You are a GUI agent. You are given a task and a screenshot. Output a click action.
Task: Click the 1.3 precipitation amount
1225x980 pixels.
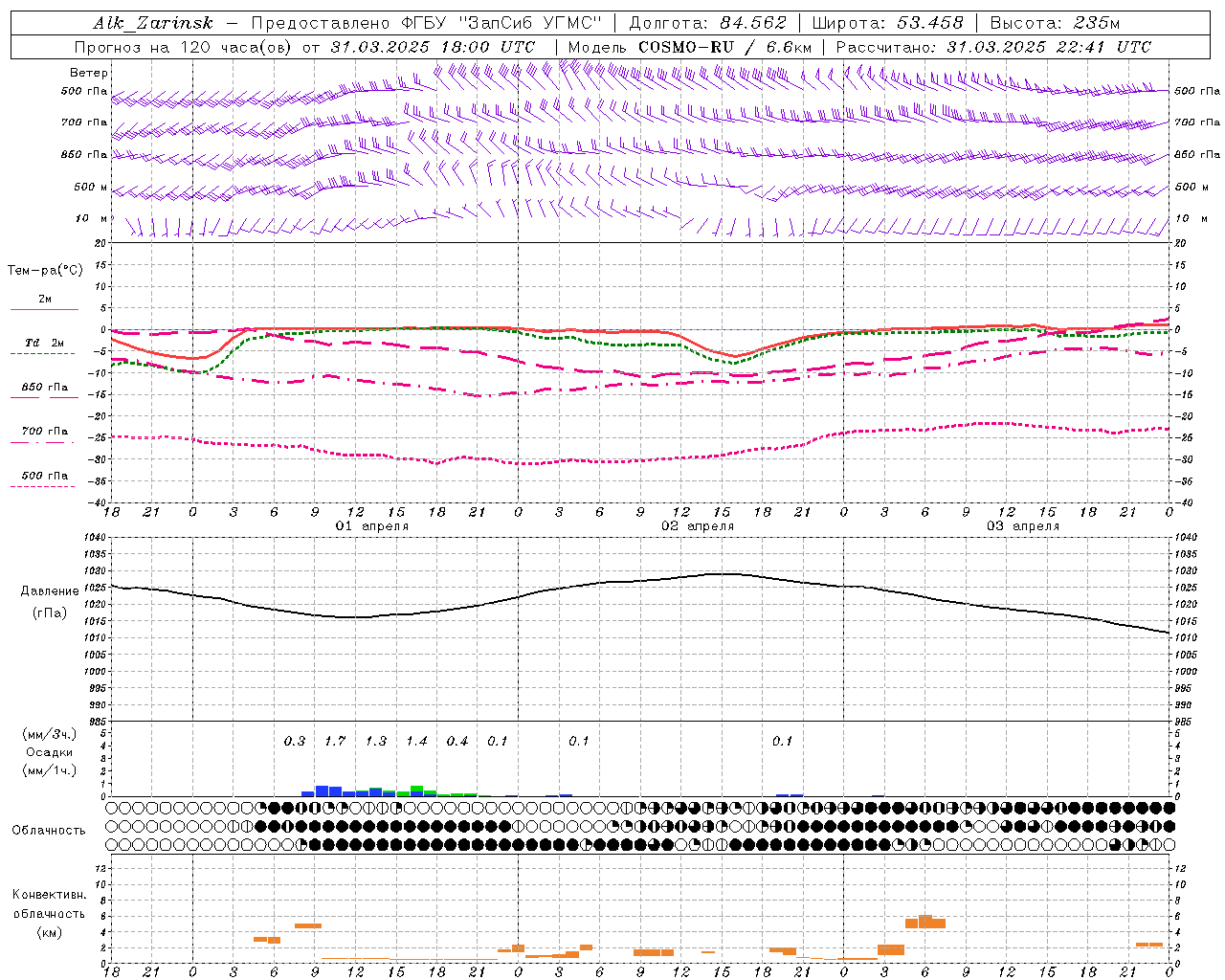376,741
